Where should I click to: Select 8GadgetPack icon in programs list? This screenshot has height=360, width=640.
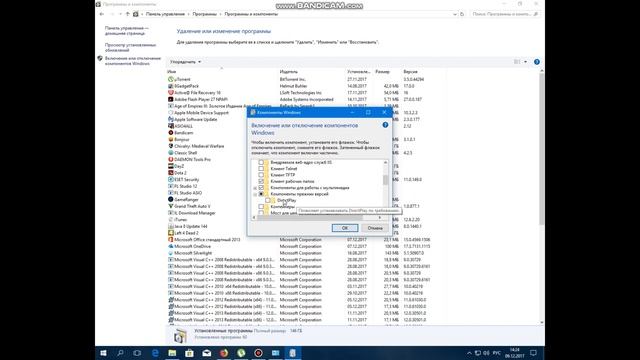pyautogui.click(x=171, y=86)
